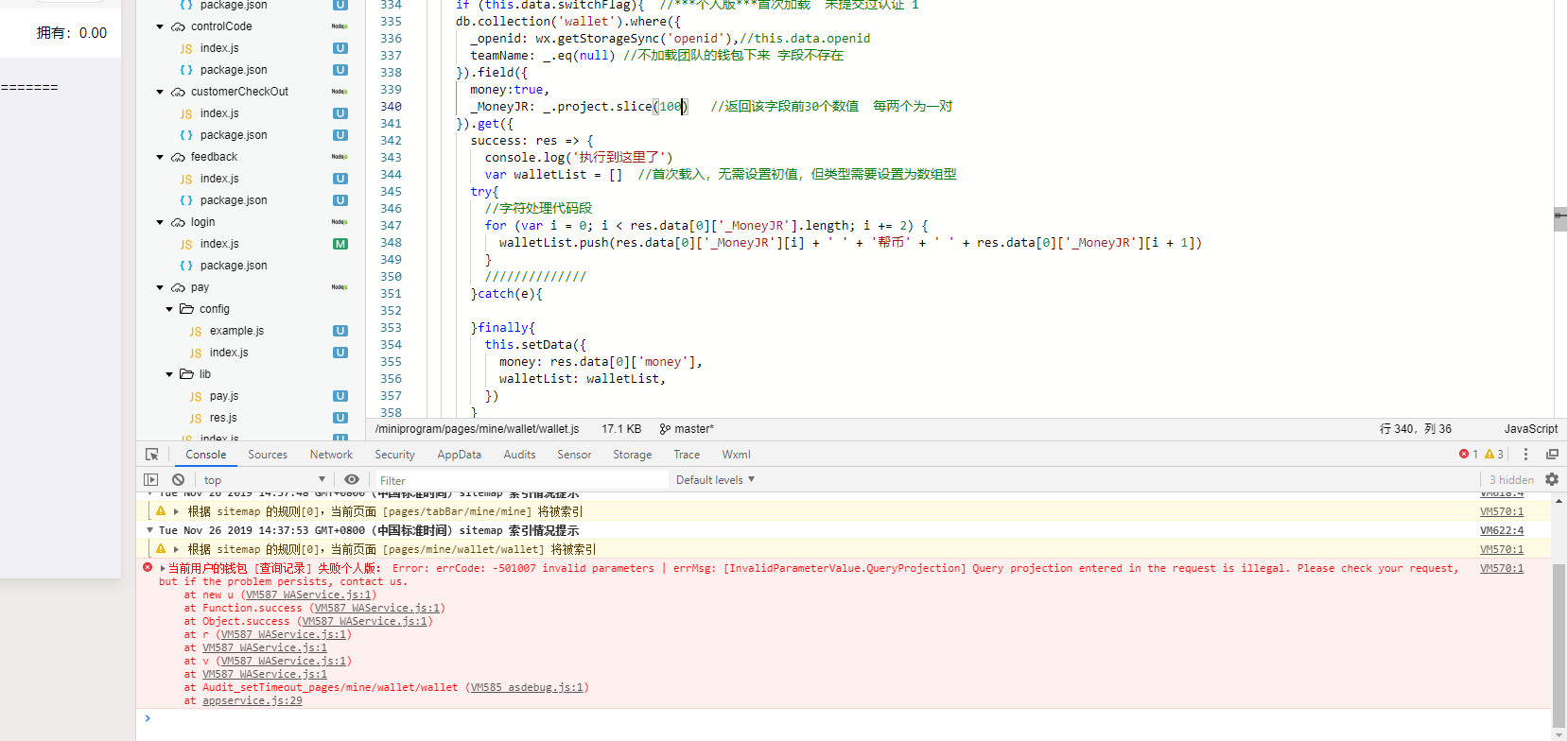The width and height of the screenshot is (1568, 741).
Task: Click the master git branch icon
Action: coord(665,429)
